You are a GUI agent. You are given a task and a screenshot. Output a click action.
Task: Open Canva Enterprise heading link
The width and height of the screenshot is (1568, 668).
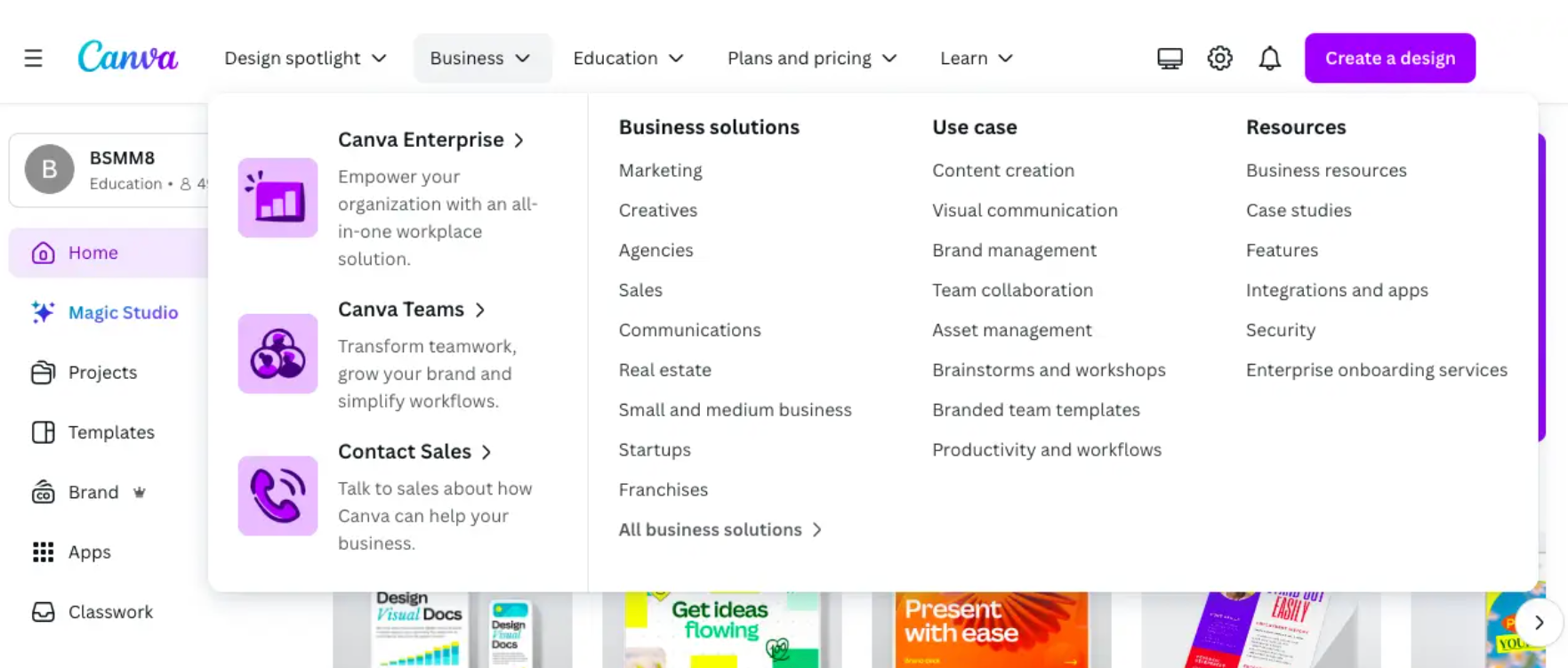click(x=431, y=140)
